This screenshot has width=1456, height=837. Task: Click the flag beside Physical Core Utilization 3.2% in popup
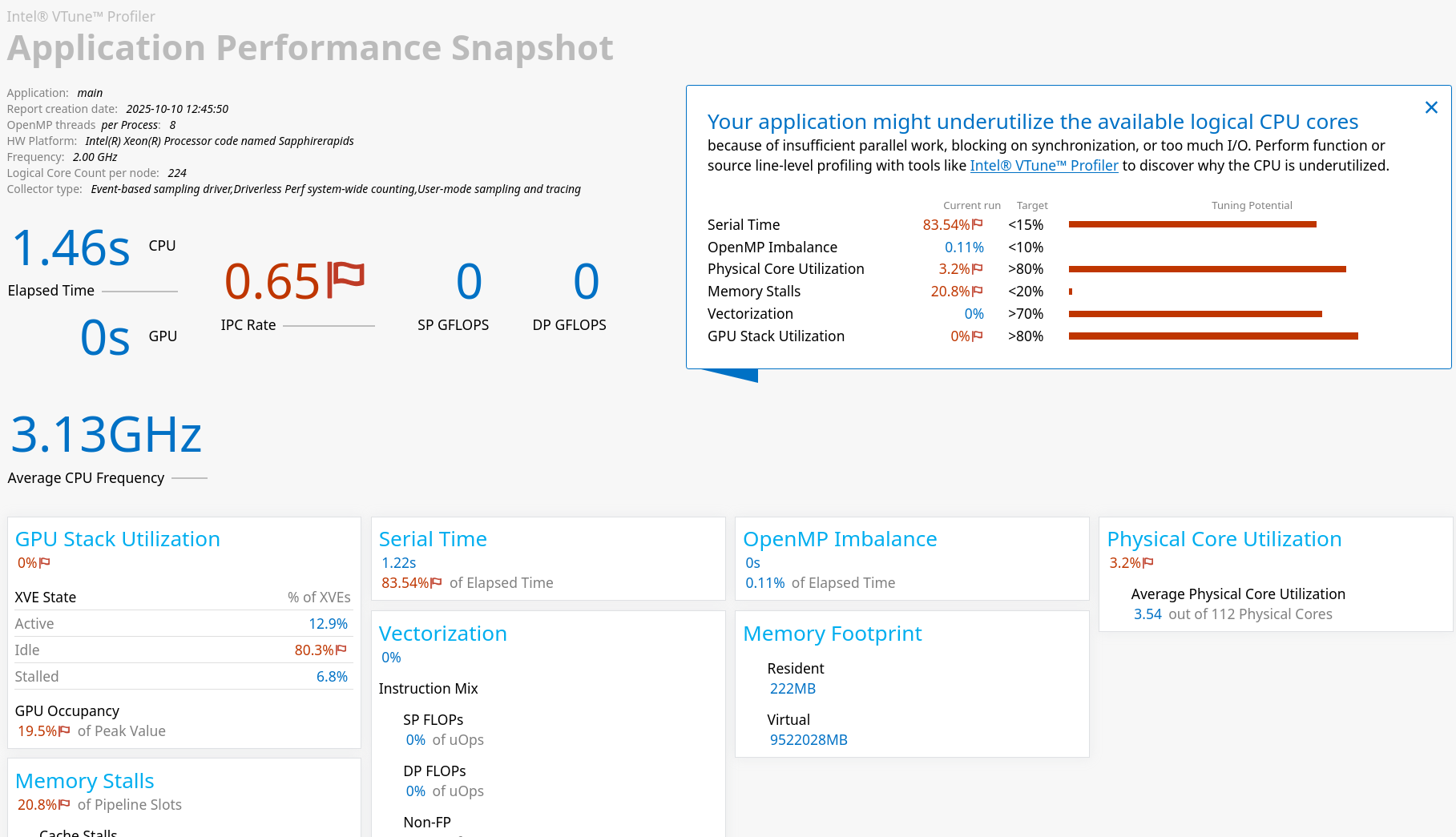[977, 269]
